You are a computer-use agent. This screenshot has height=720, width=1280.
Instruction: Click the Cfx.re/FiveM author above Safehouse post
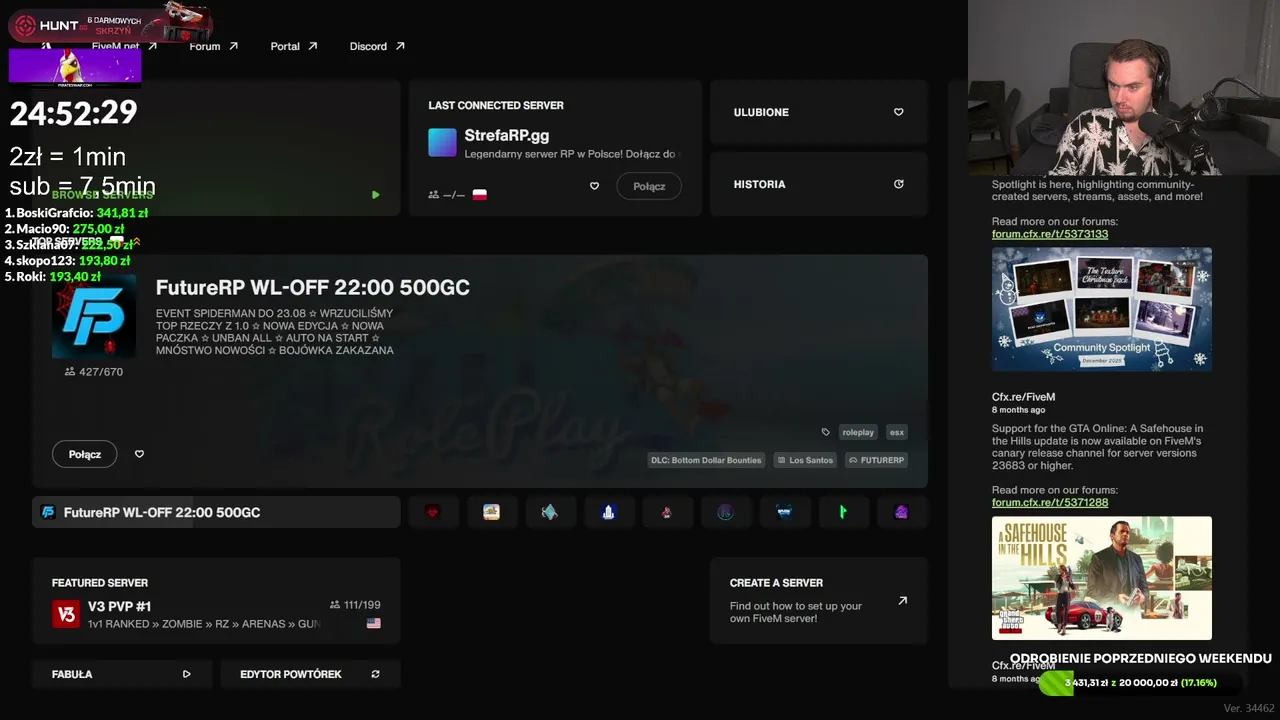pyautogui.click(x=1023, y=397)
